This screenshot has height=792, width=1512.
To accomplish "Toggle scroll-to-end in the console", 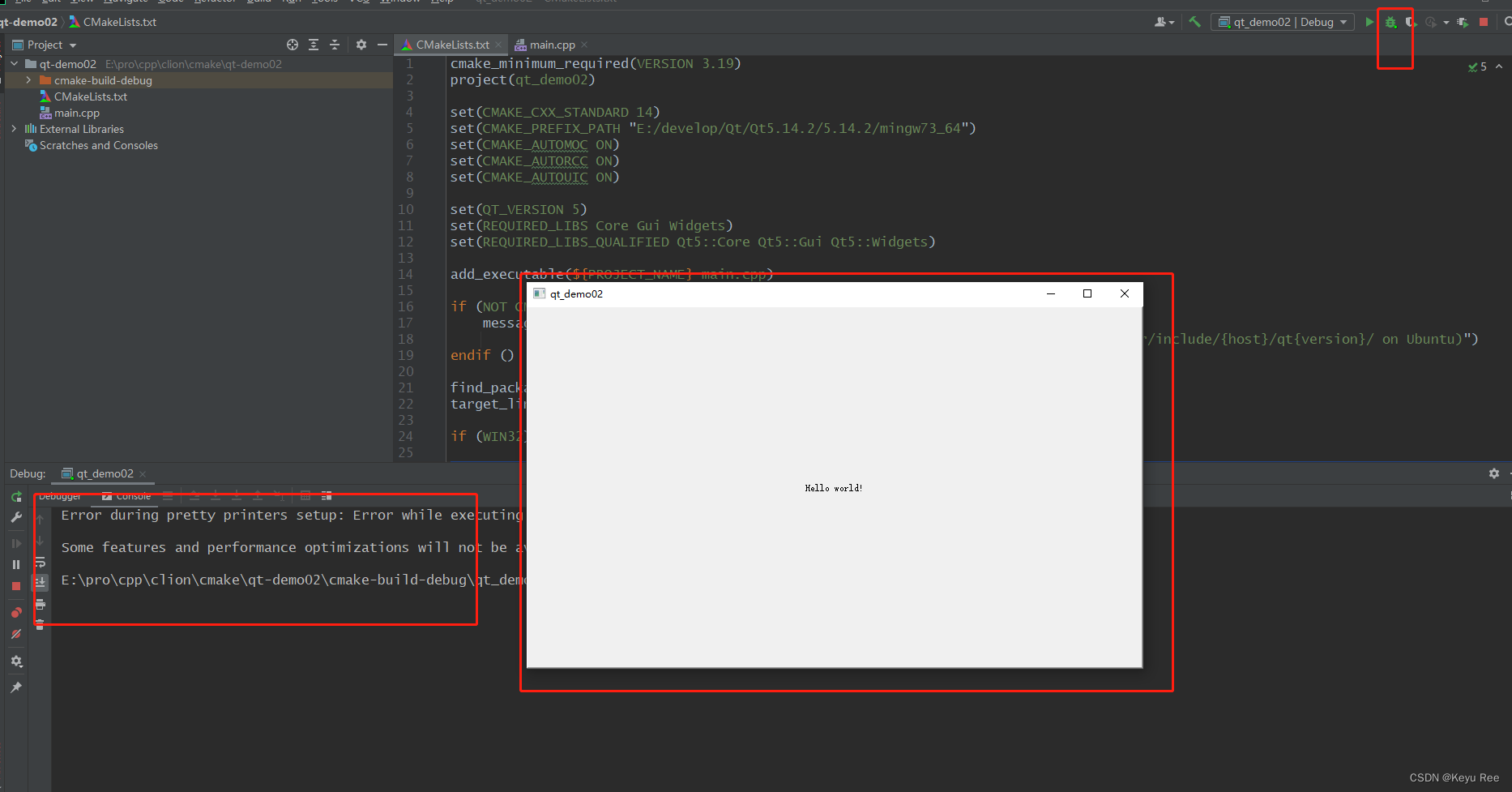I will pyautogui.click(x=40, y=582).
